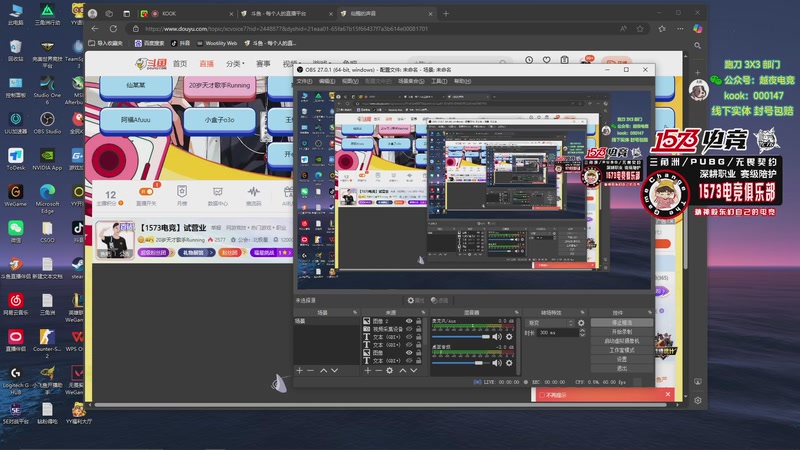800x450 pixels.
Task: Select 回收站 recycle bin desktop icon
Action: click(x=15, y=51)
